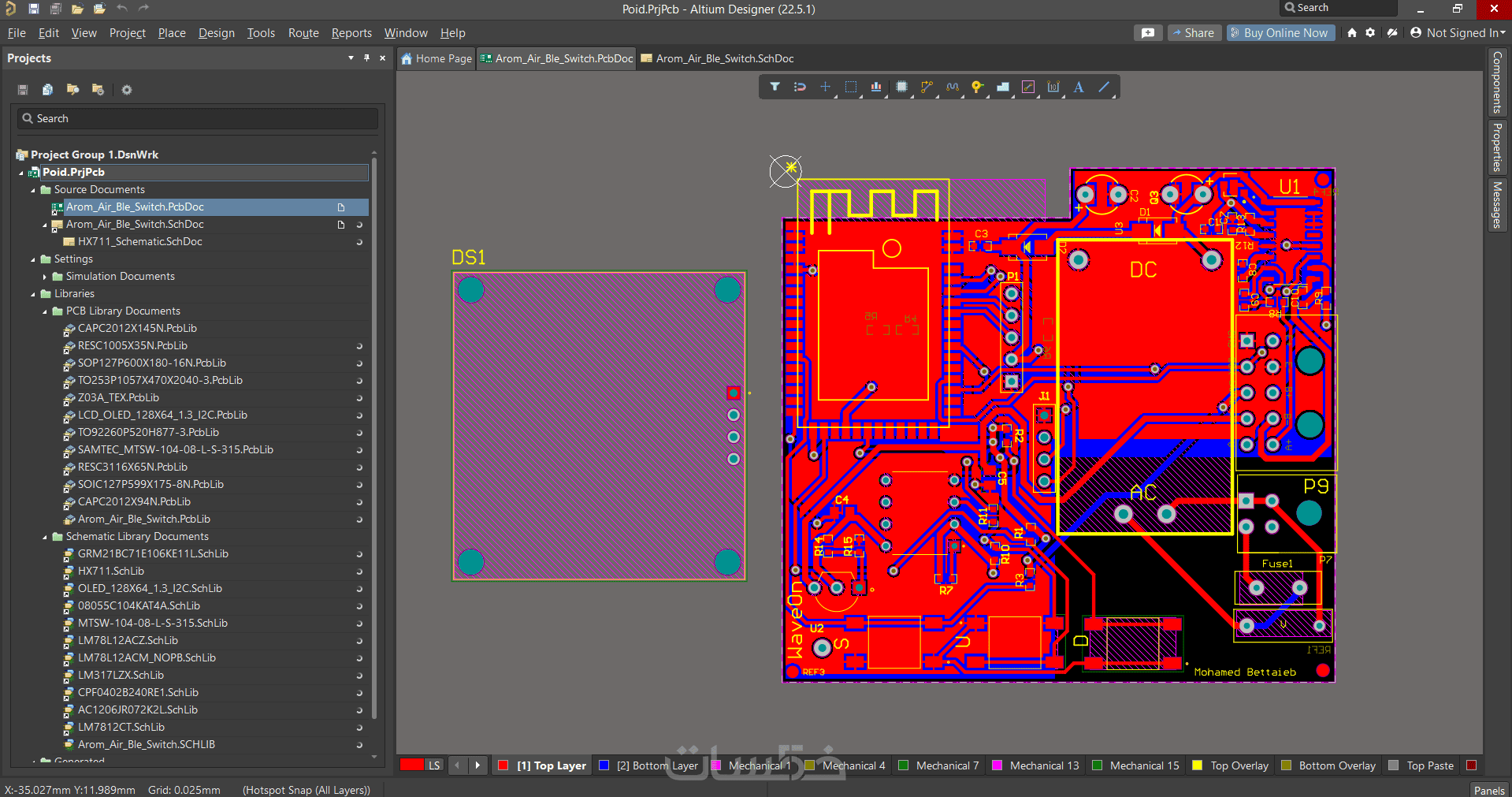Collapse the Source Documents folder

click(x=33, y=190)
